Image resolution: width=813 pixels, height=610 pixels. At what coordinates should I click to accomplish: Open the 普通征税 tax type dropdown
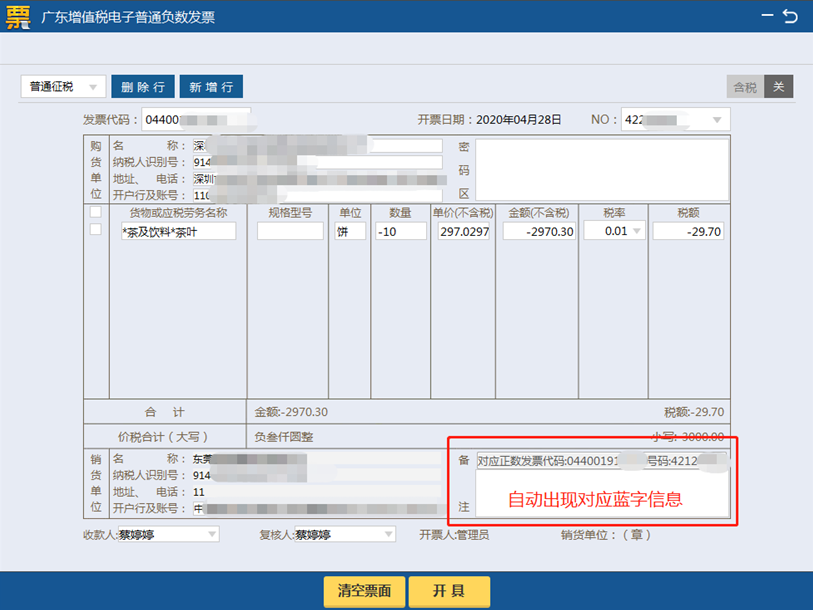coord(63,87)
